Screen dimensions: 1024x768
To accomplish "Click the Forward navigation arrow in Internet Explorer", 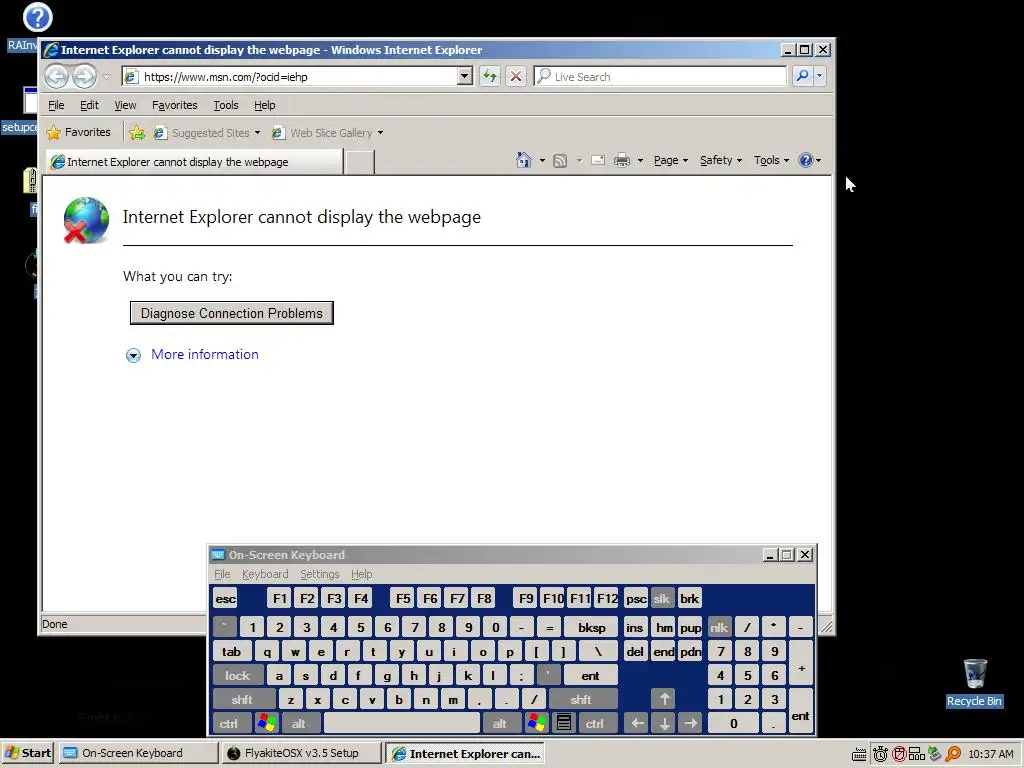I will [84, 76].
